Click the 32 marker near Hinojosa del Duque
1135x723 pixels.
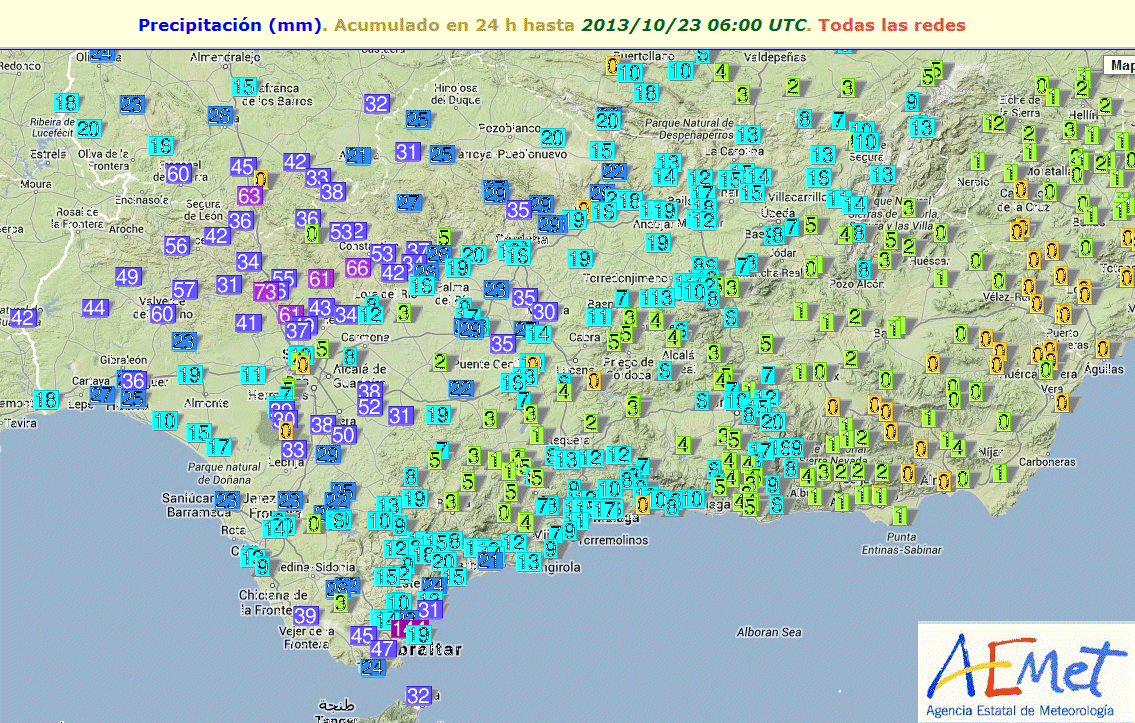[376, 103]
